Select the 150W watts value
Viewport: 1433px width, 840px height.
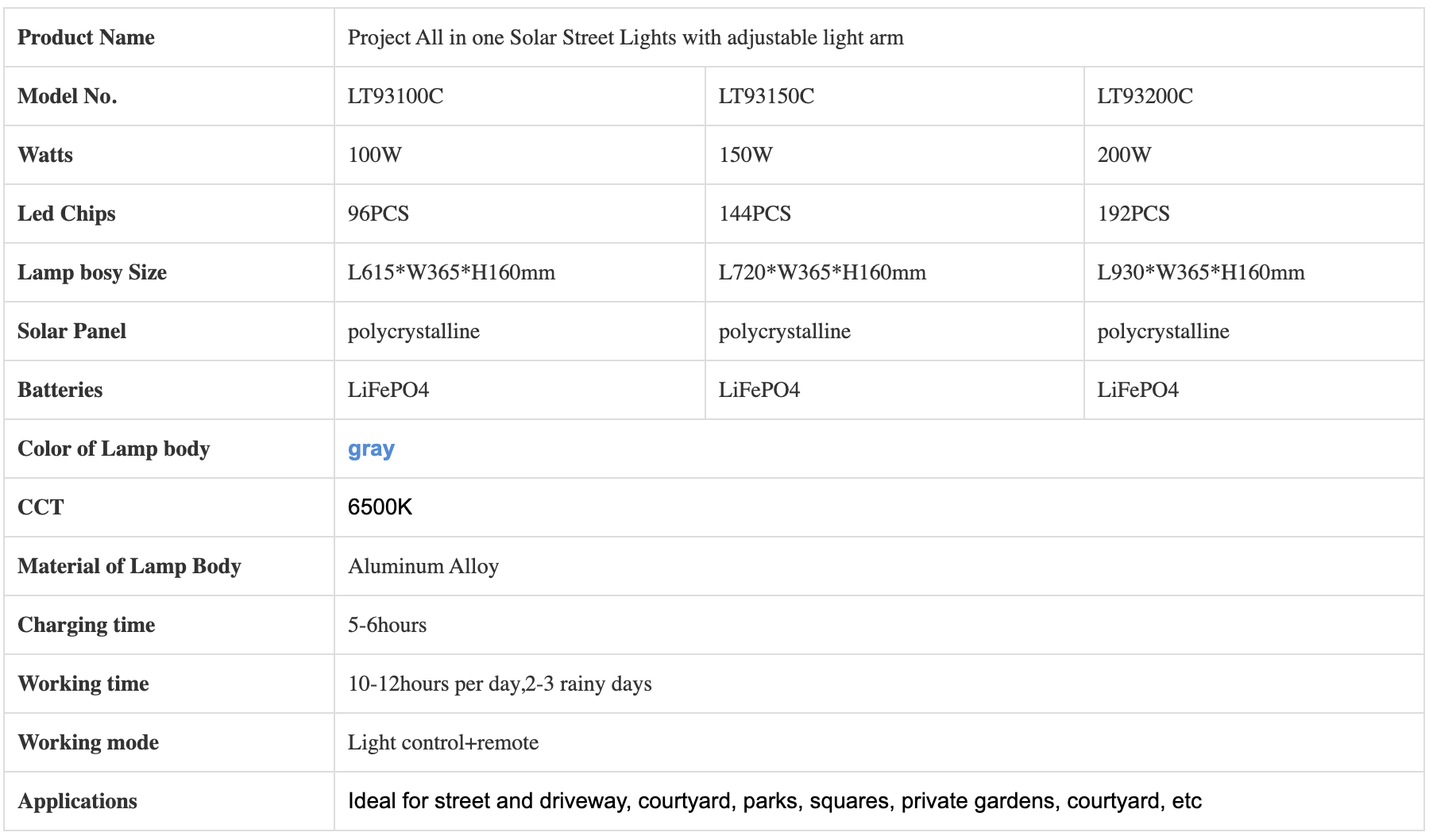(x=745, y=155)
